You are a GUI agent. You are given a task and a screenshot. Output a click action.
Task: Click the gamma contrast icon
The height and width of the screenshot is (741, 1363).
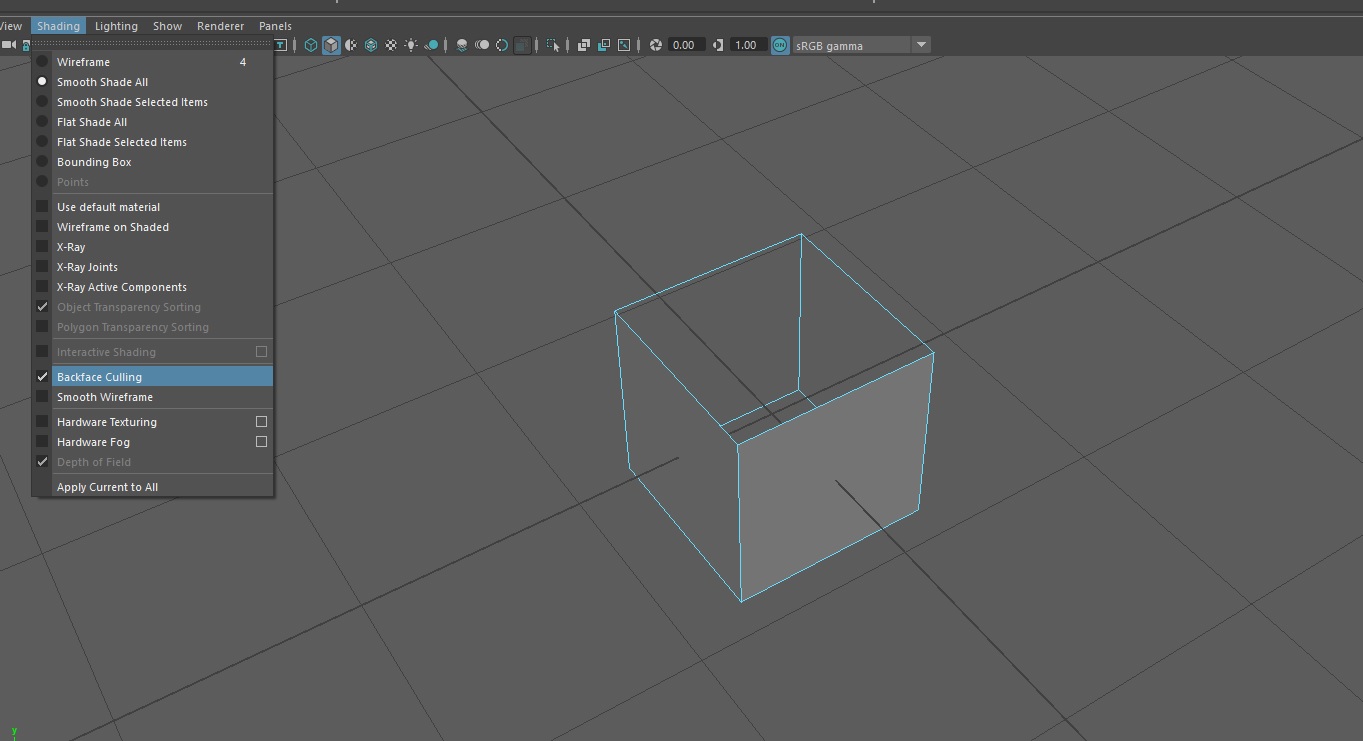[x=717, y=45]
